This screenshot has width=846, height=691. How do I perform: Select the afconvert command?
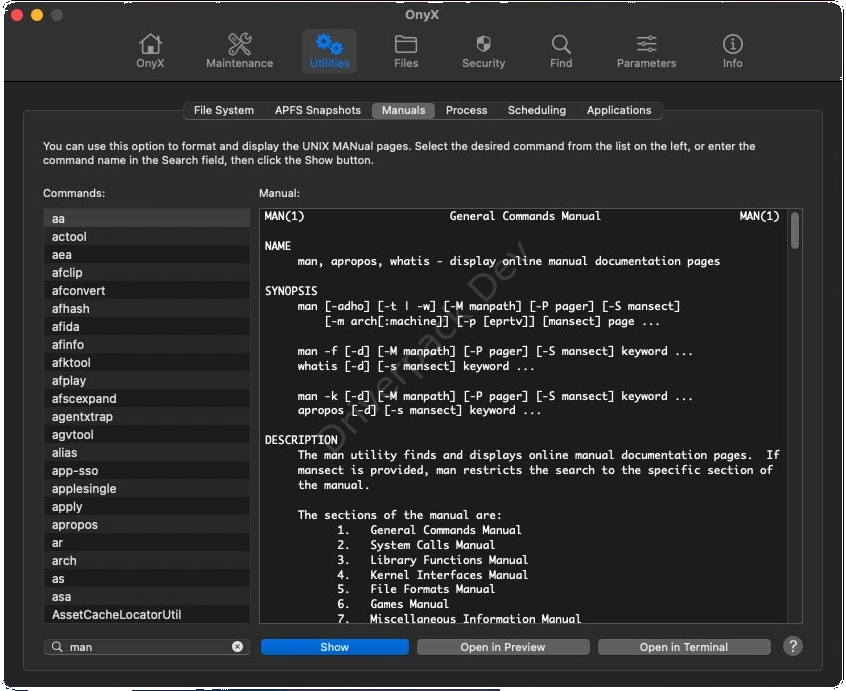coord(147,290)
